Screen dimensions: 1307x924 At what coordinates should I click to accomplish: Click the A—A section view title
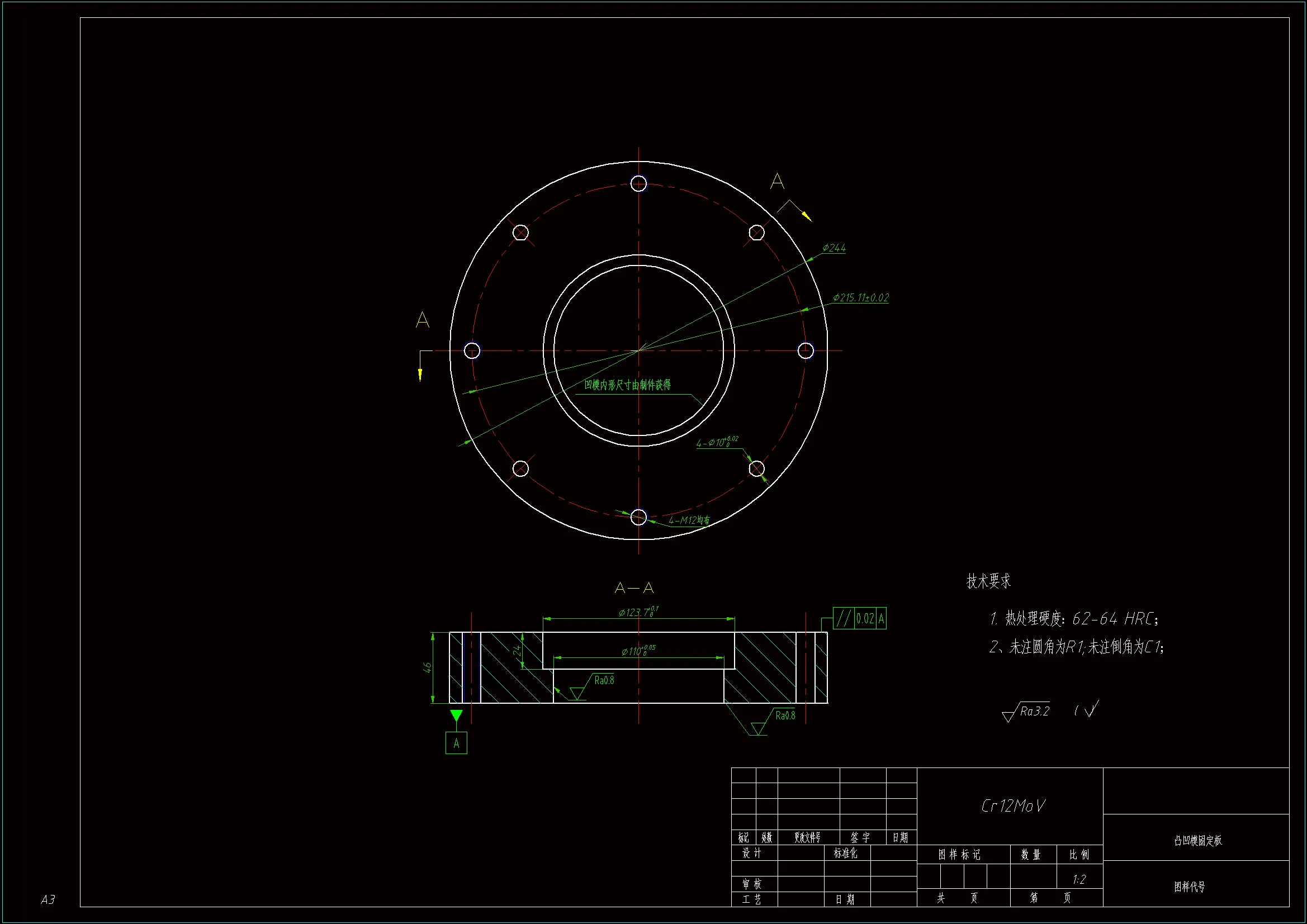point(634,588)
